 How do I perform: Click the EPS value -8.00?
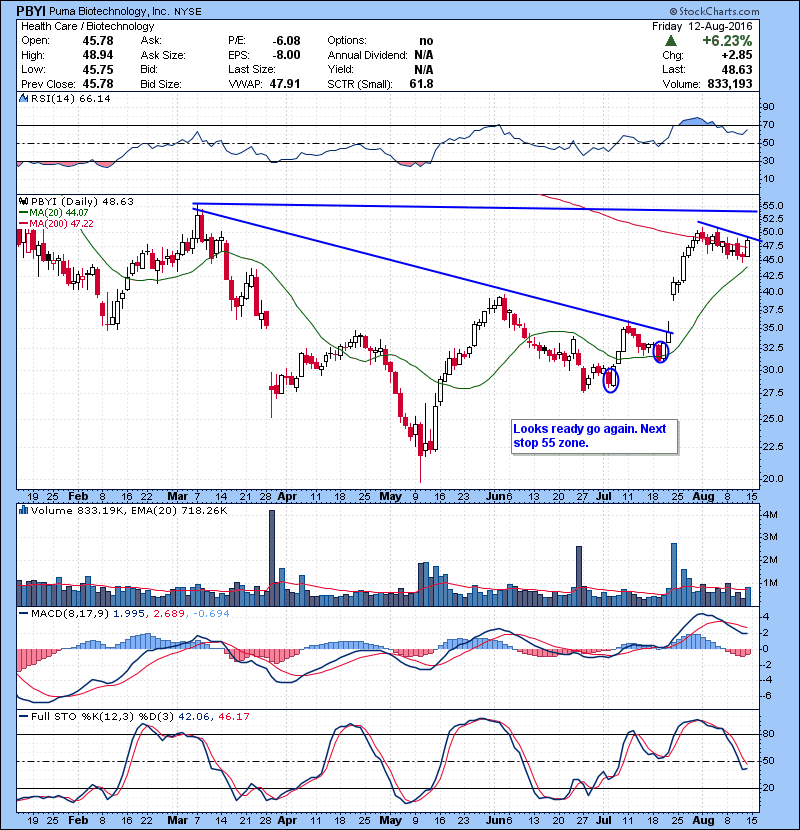(286, 55)
